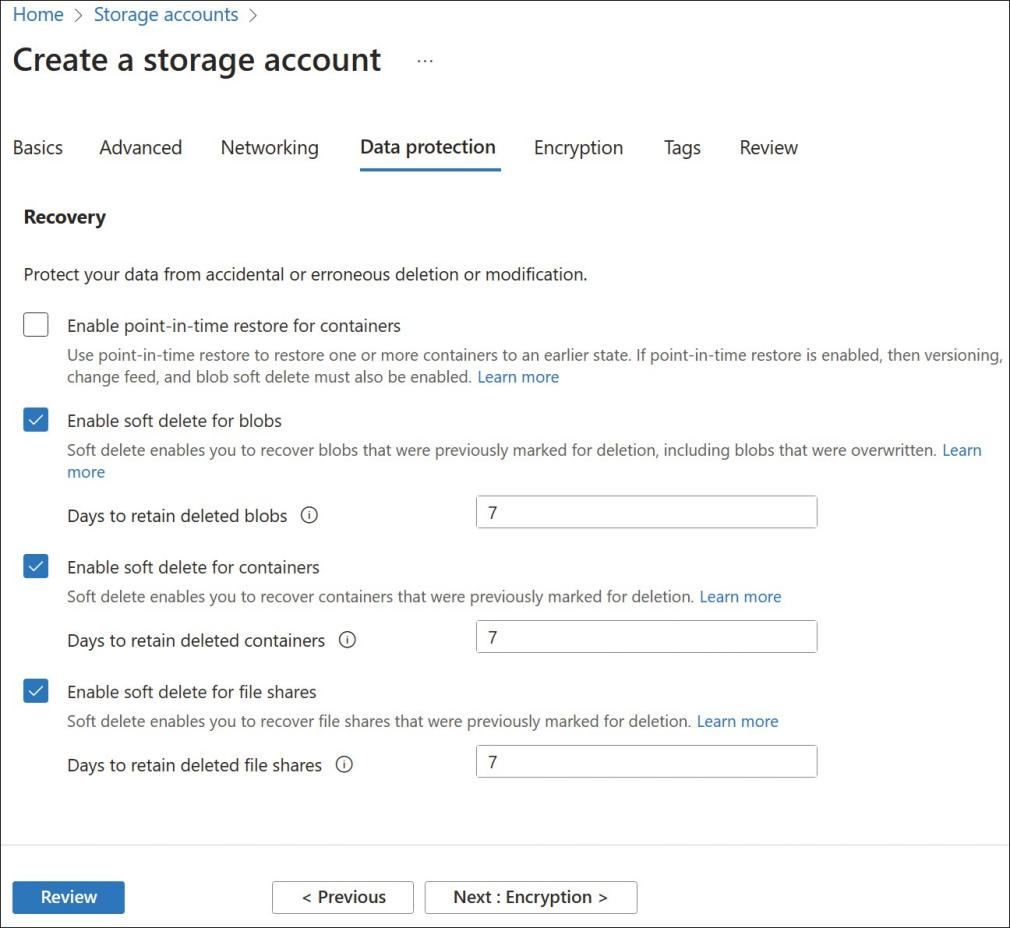The image size is (1010, 928).
Task: Click the Create a storage account title
Action: (x=197, y=60)
